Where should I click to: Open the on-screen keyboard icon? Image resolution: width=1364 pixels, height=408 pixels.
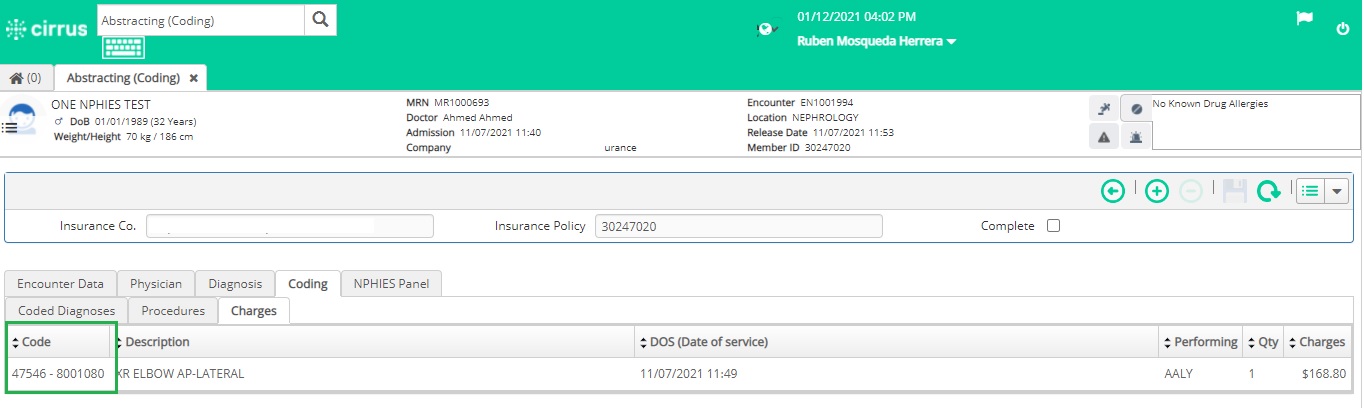[x=123, y=47]
